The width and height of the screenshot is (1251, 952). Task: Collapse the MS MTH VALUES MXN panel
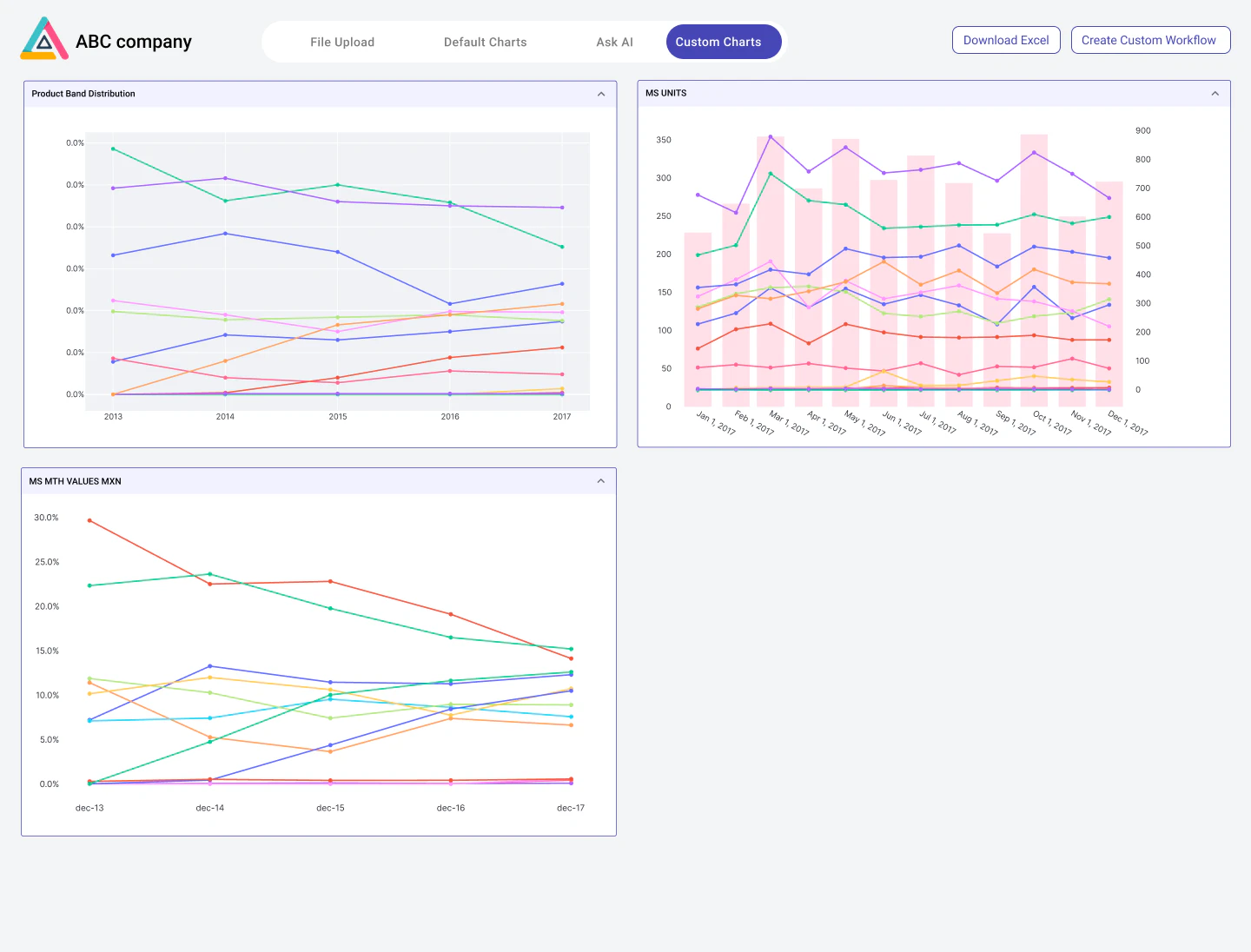601,480
